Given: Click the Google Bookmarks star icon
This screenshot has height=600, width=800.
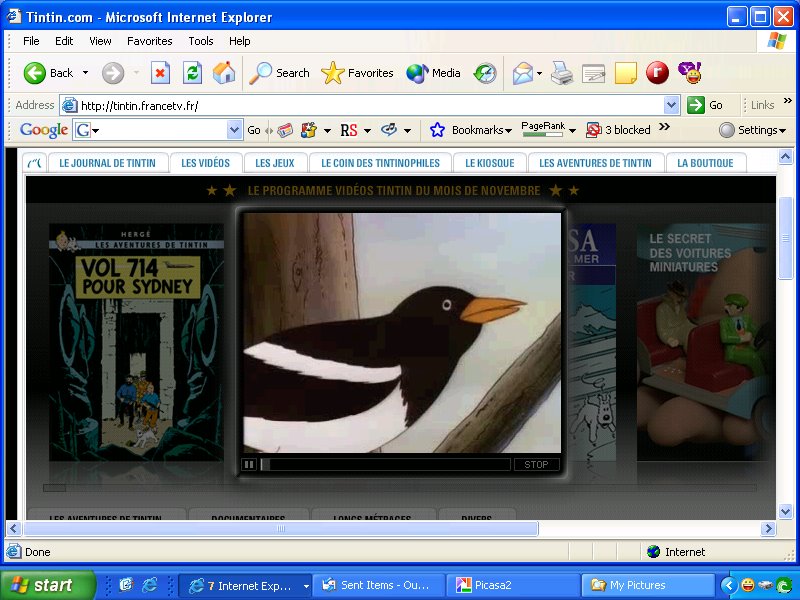Looking at the screenshot, I should coord(437,130).
